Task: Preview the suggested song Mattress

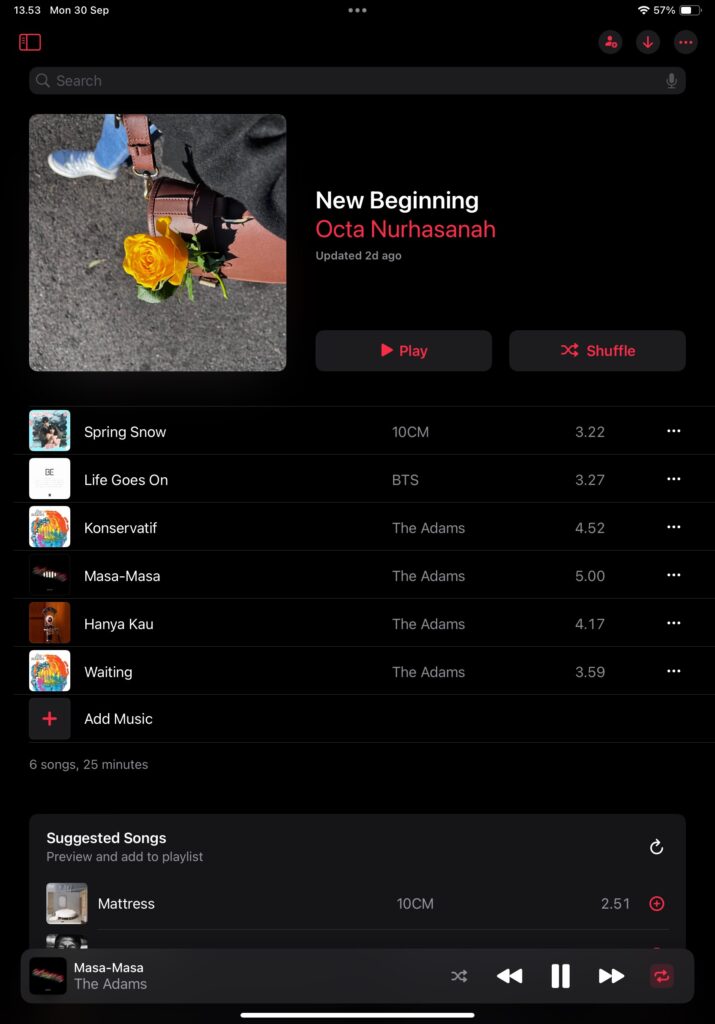Action: coord(126,904)
